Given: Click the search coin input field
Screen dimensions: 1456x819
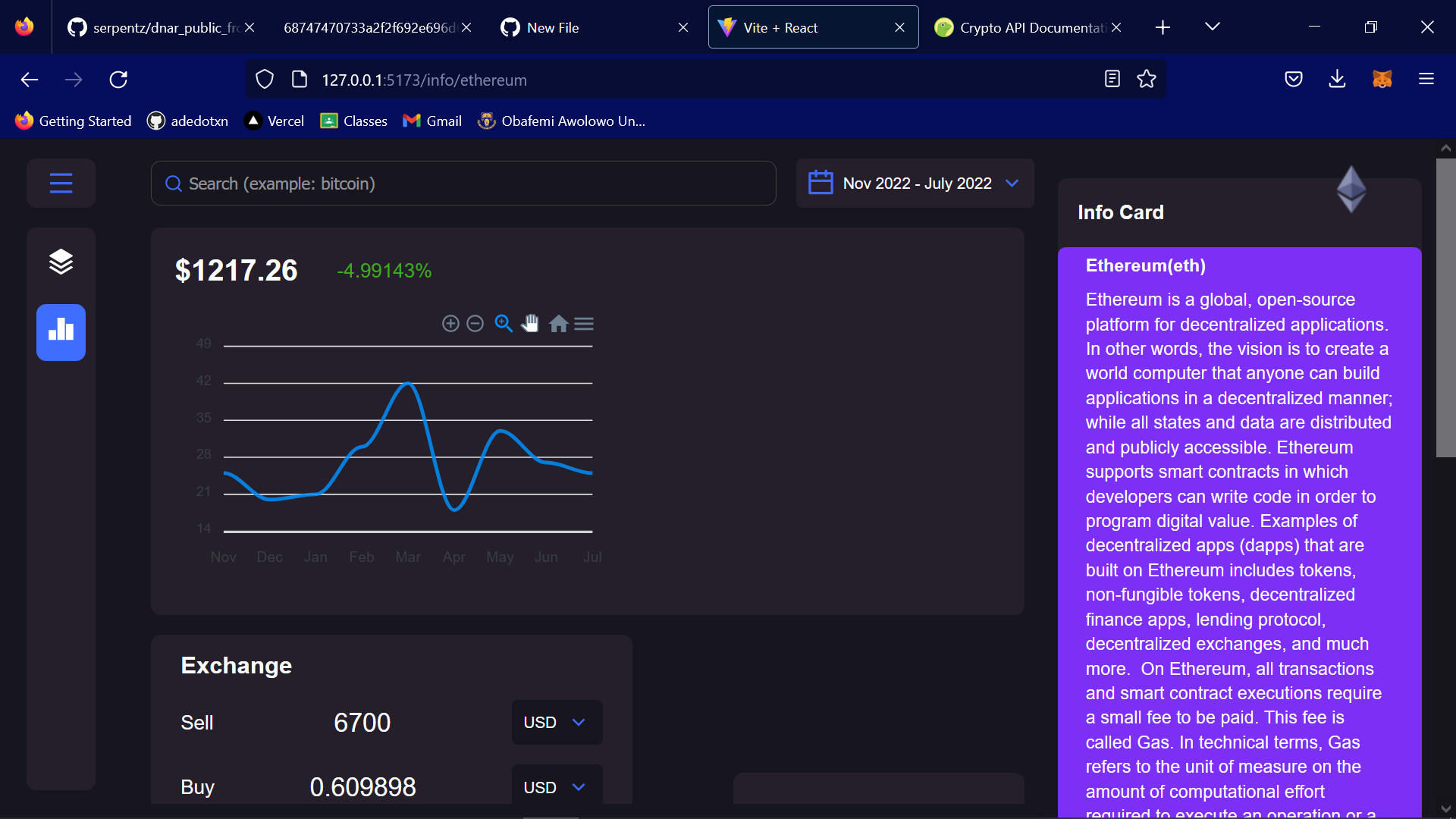Looking at the screenshot, I should pyautogui.click(x=463, y=184).
